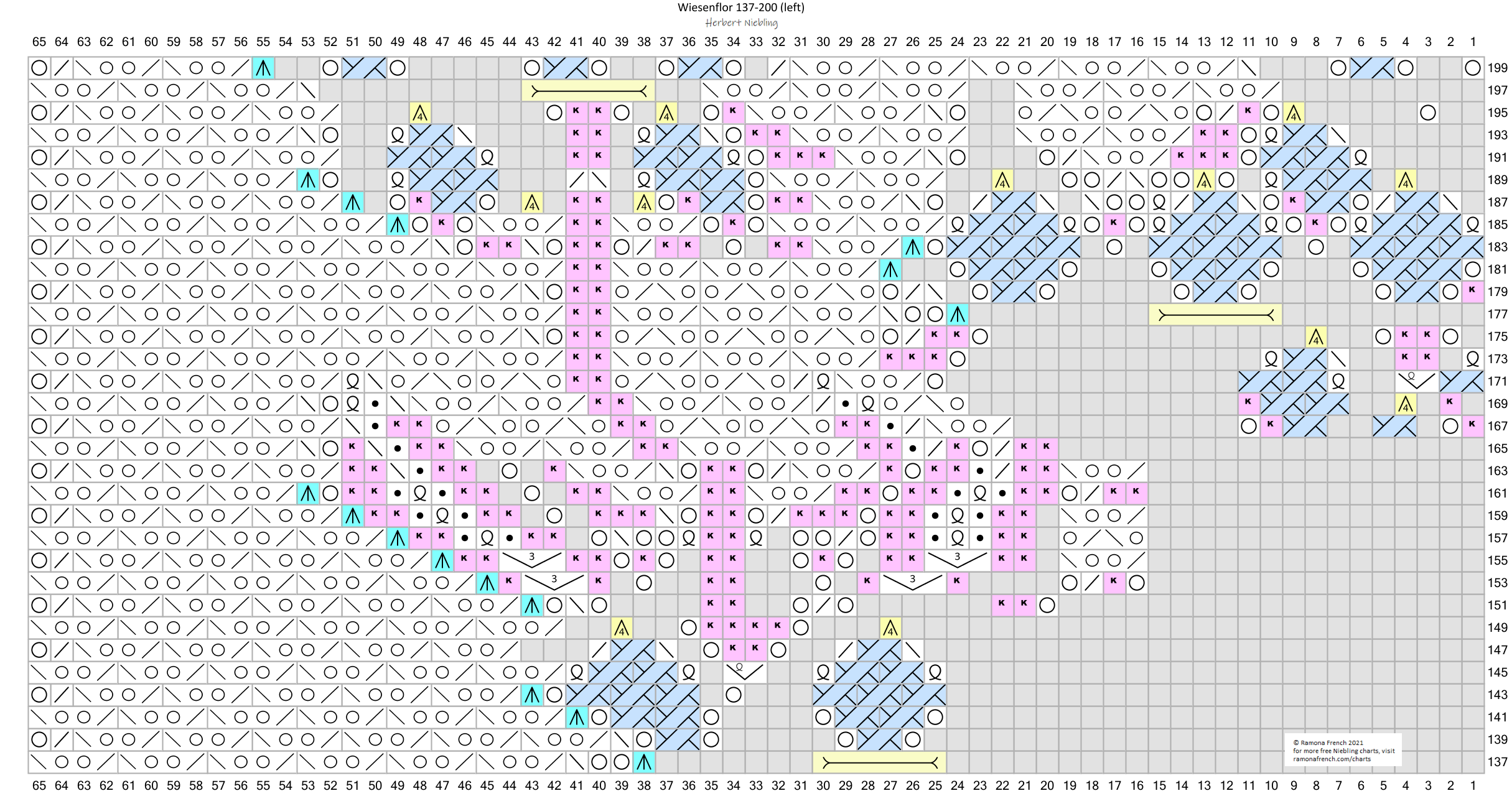Click the Herbert Niebling designer name
Viewport: 1512px width, 801px height.
(x=740, y=23)
